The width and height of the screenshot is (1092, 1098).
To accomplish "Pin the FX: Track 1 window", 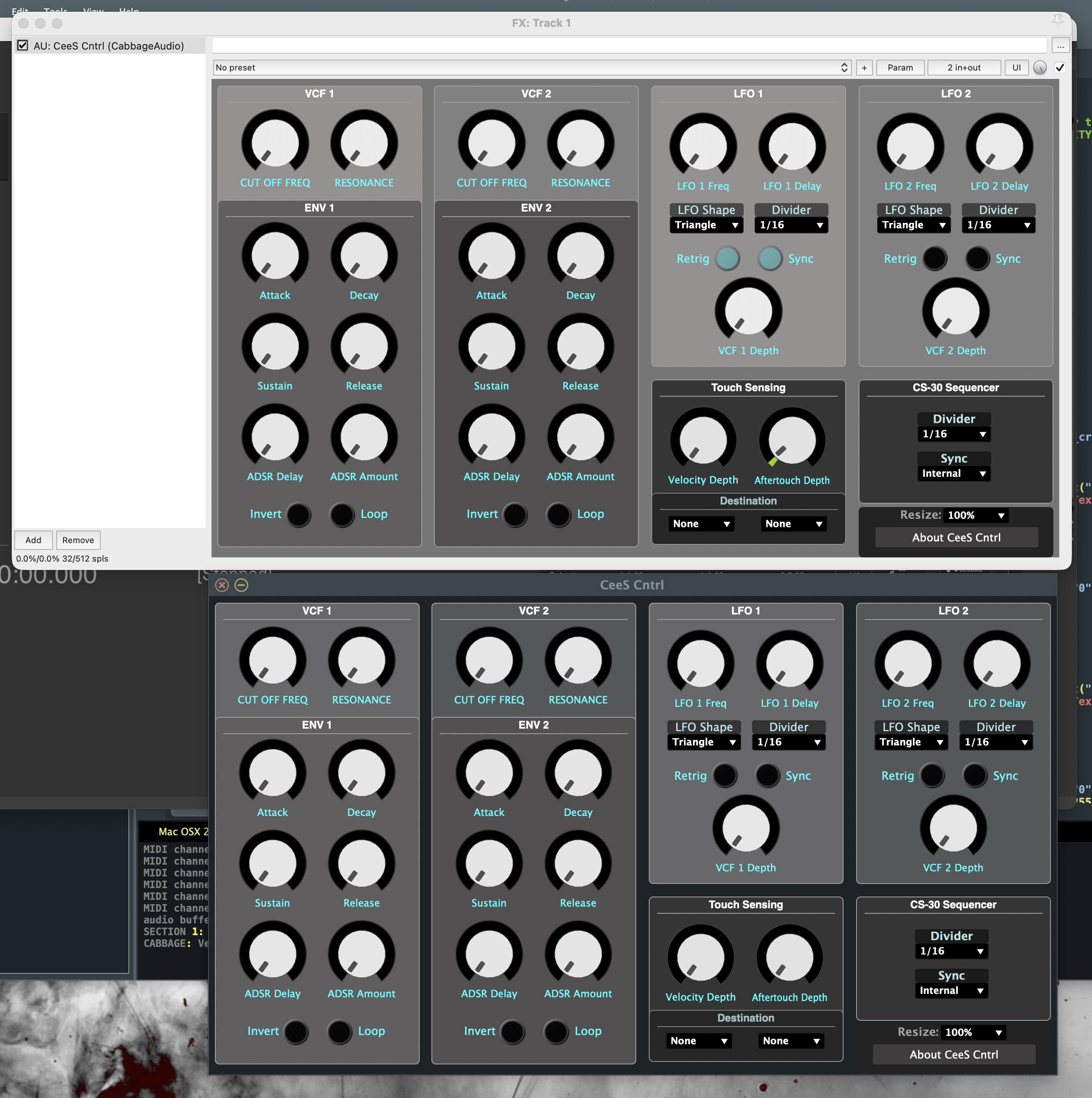I will [x=1057, y=21].
